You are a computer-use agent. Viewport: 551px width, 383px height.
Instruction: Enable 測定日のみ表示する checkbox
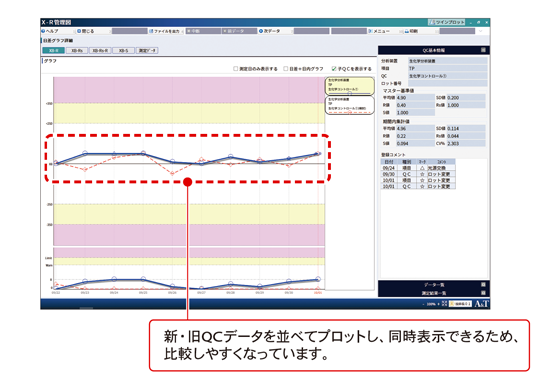[235, 69]
